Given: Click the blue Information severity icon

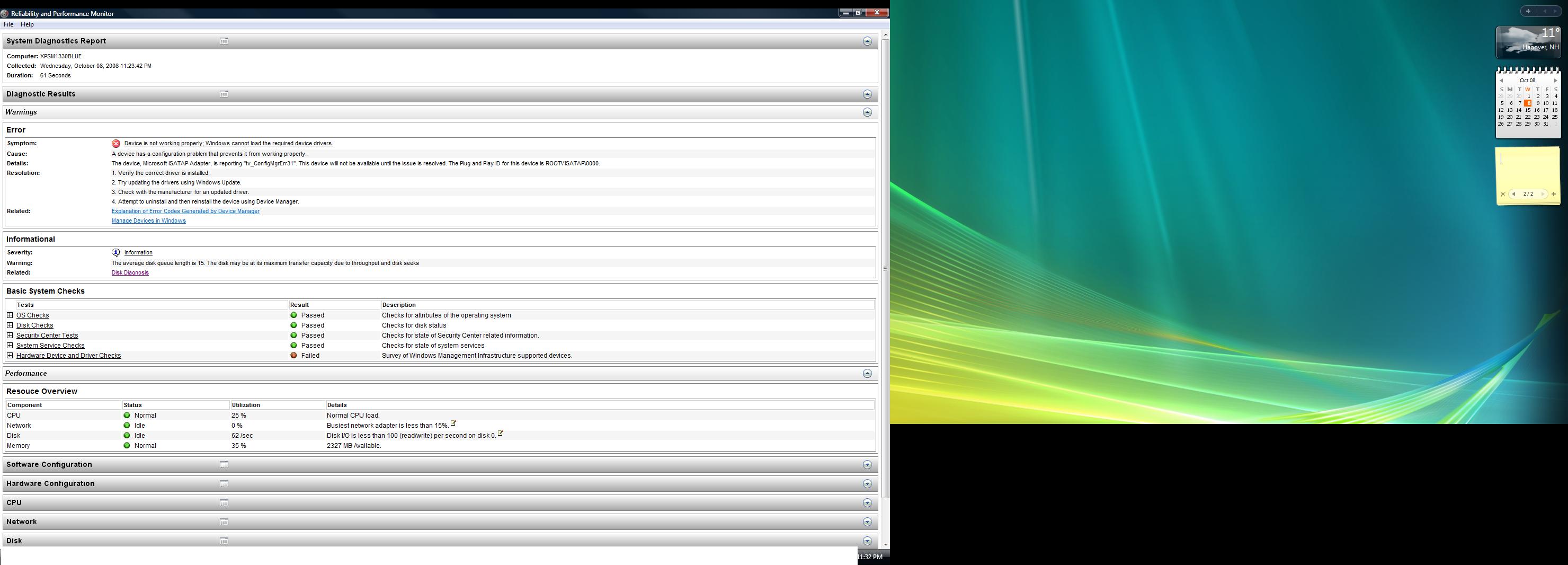Looking at the screenshot, I should tap(115, 253).
